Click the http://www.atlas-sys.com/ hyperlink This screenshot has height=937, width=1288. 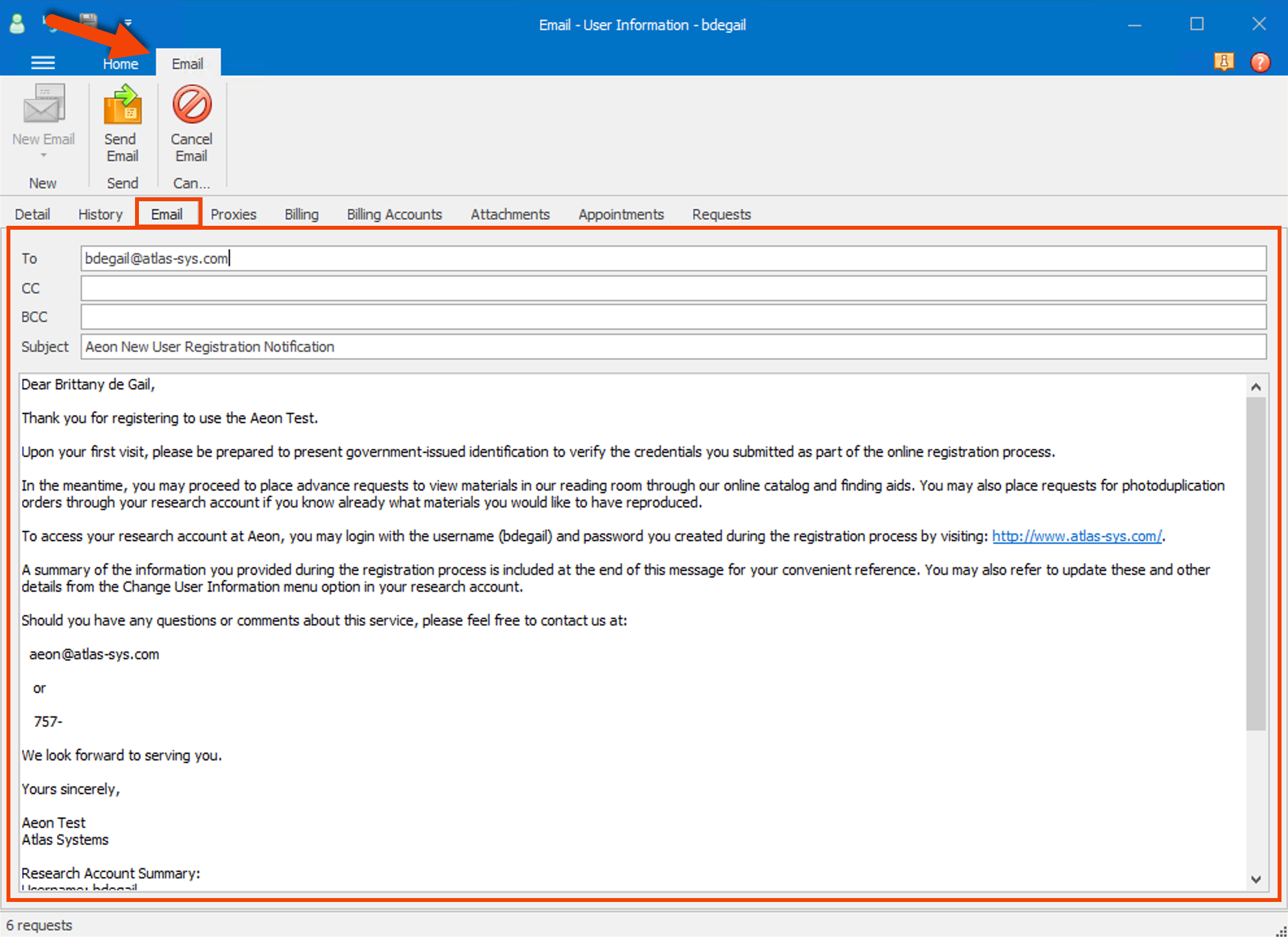click(x=1077, y=537)
